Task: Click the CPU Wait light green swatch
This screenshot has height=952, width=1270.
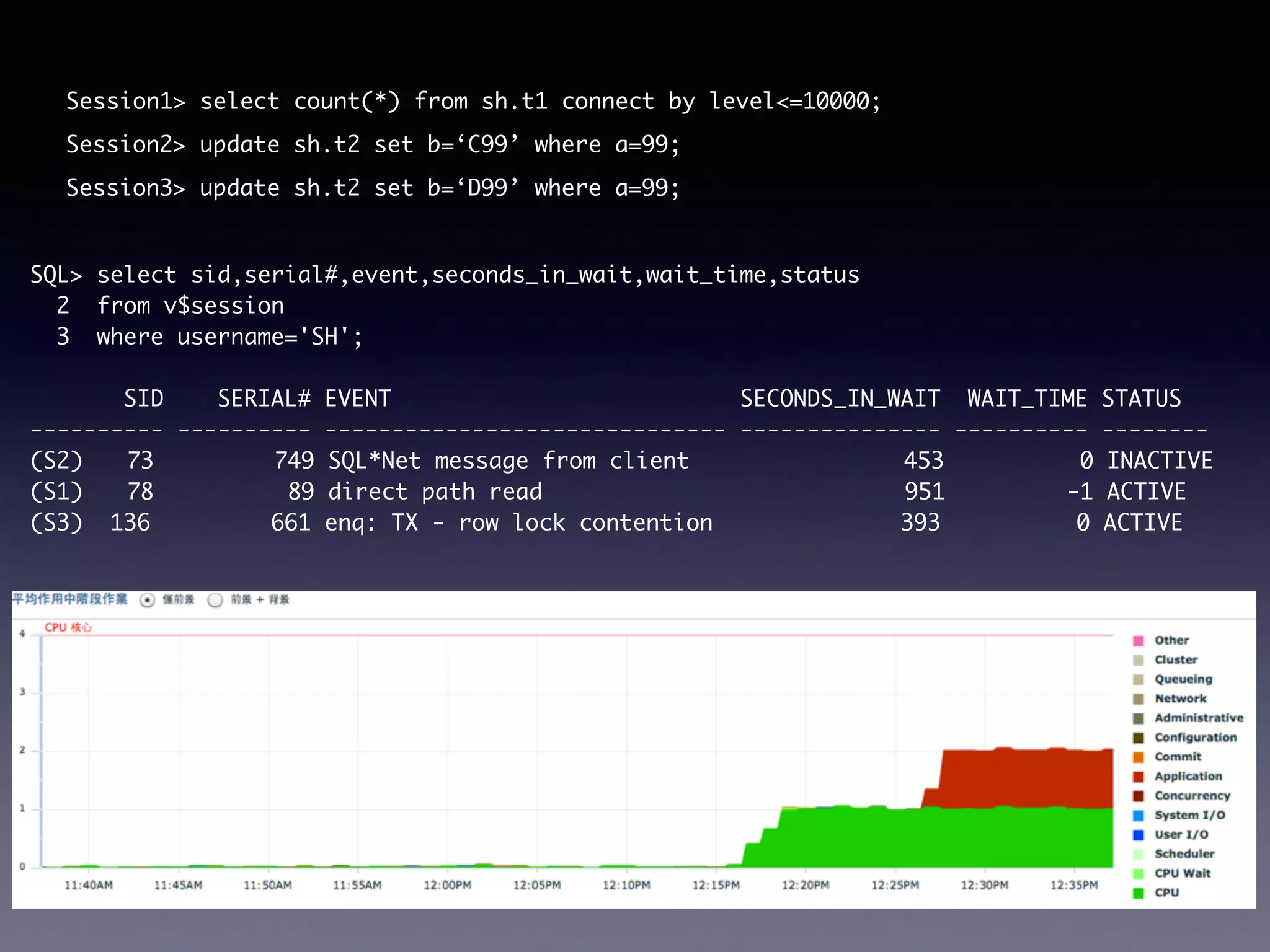Action: (1138, 874)
